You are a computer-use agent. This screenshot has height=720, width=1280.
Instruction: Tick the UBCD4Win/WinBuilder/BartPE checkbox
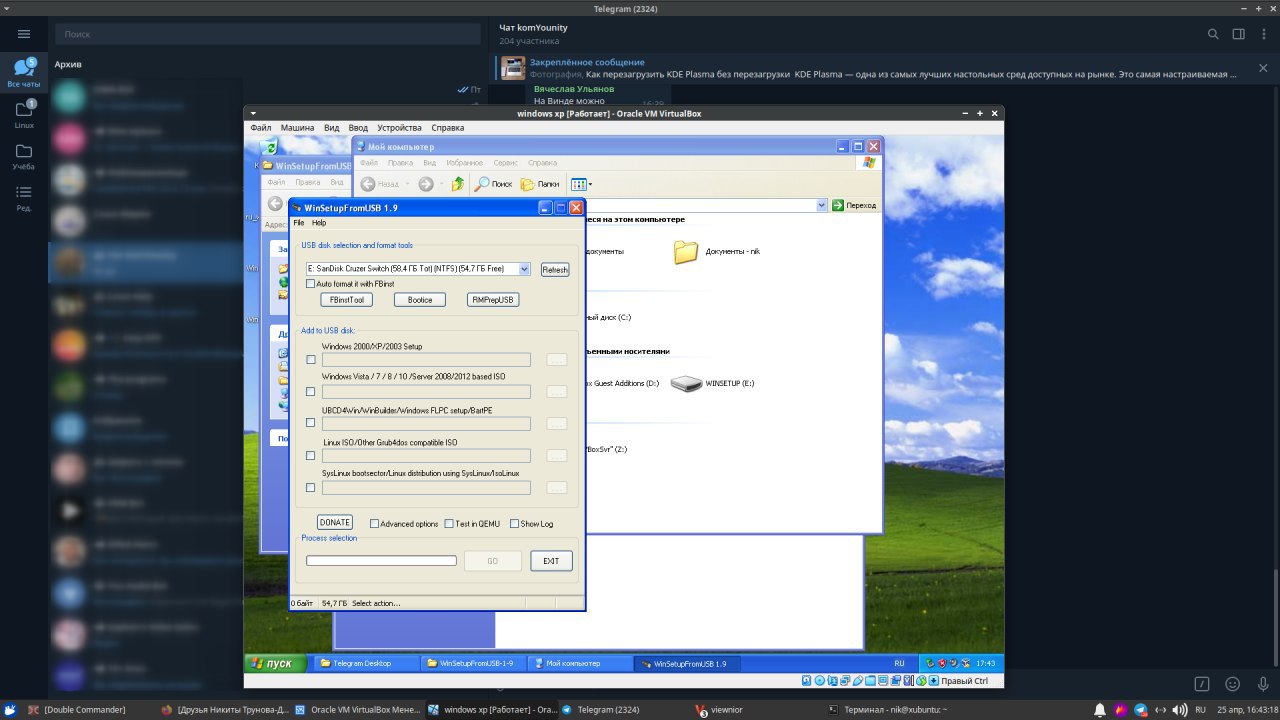[x=311, y=423]
